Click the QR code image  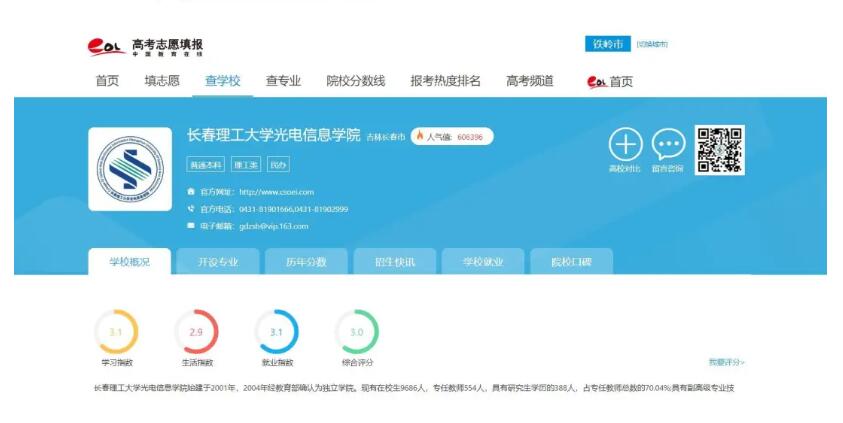pyautogui.click(x=719, y=150)
